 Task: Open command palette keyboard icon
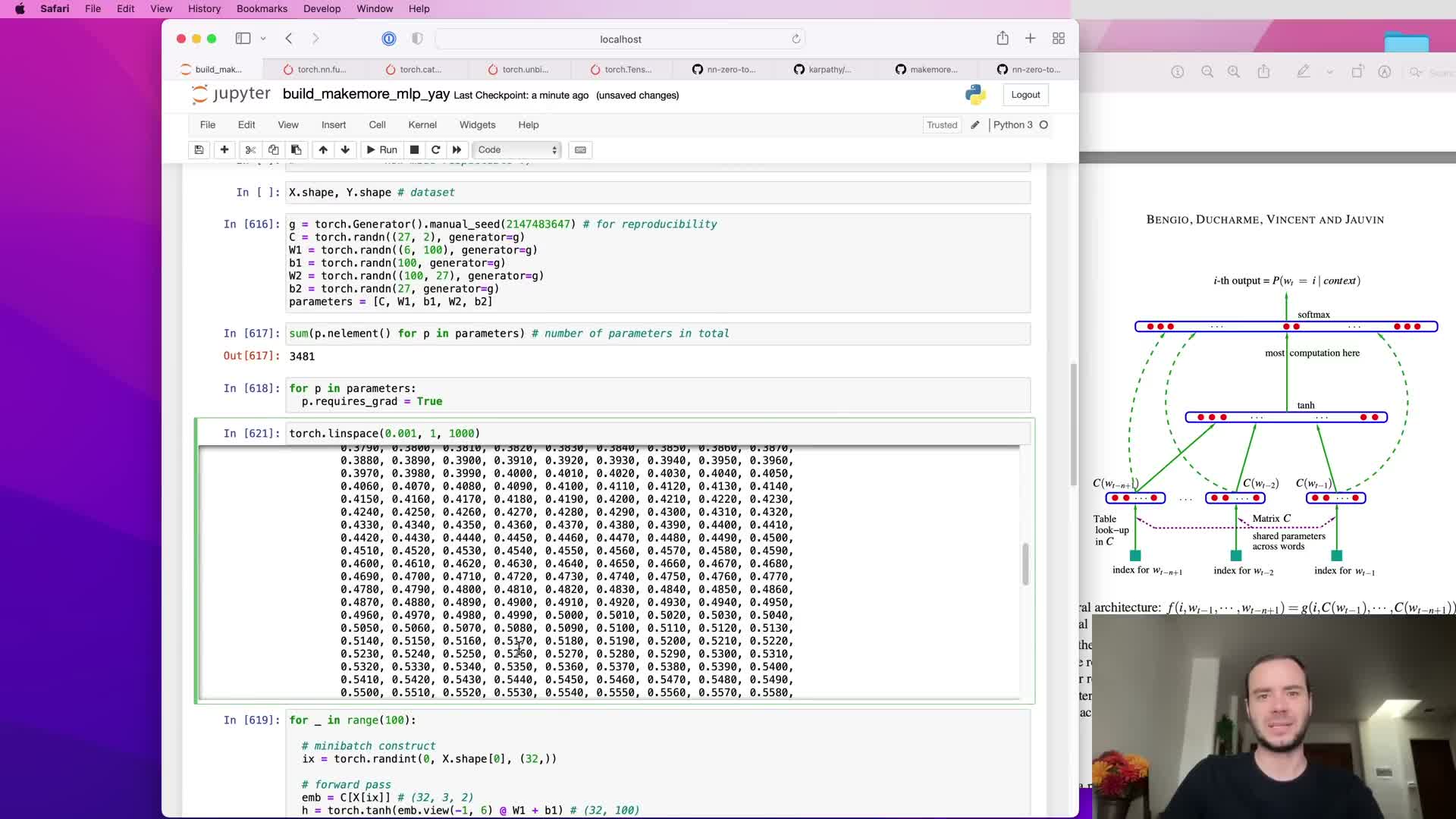pyautogui.click(x=580, y=149)
